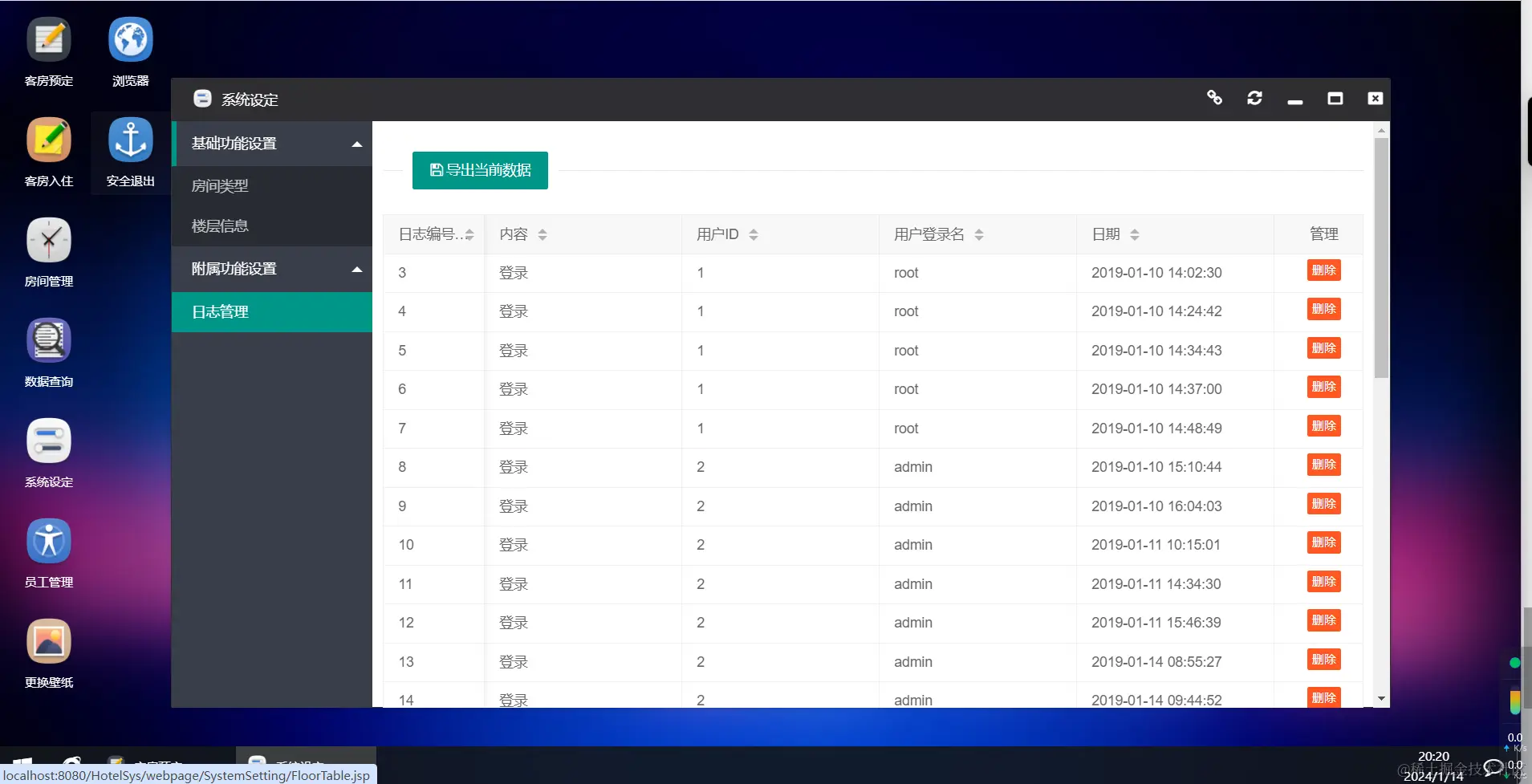Open the 客房入住 desktop icon
This screenshot has width=1532, height=784.
coord(49,152)
